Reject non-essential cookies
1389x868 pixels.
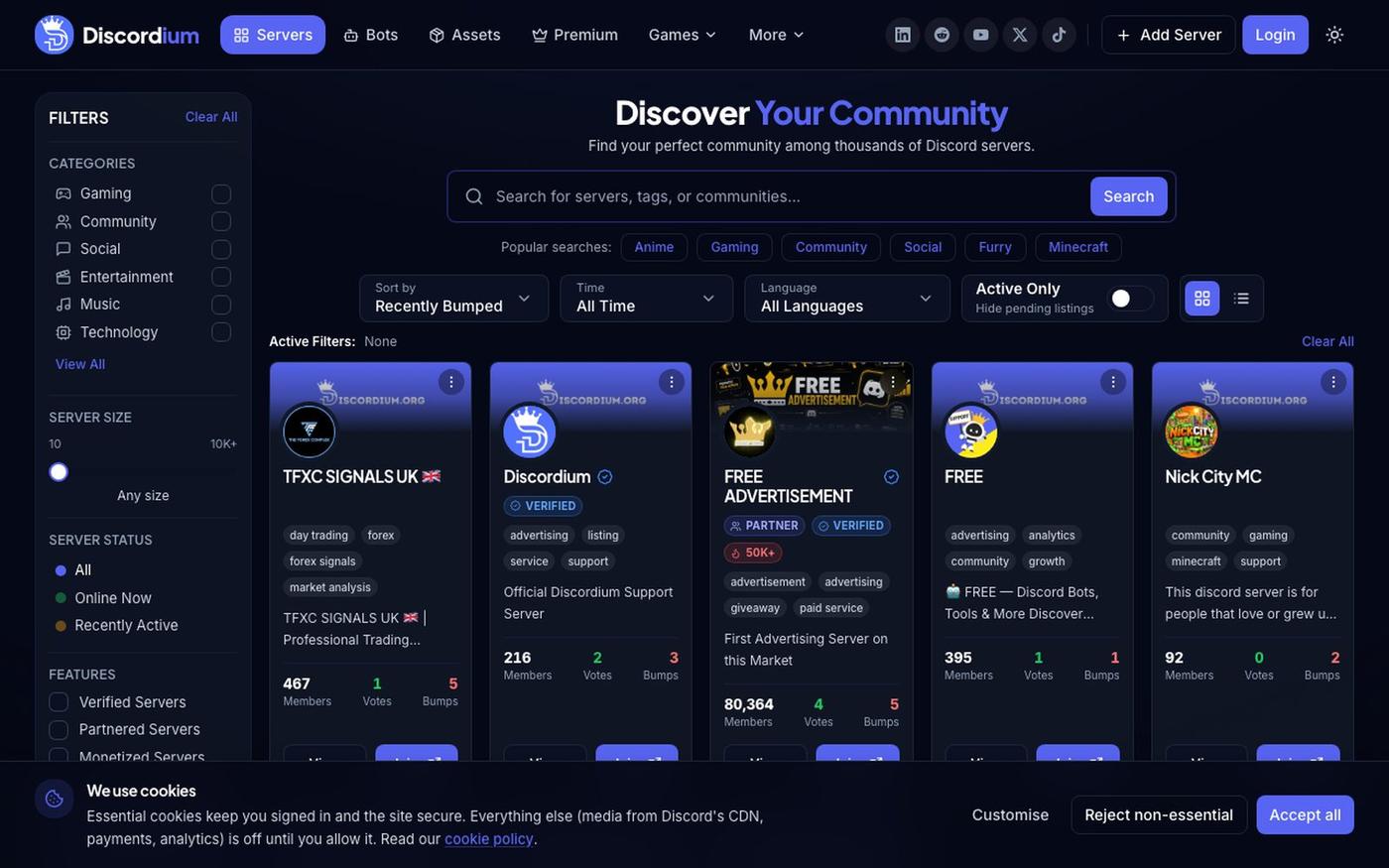point(1159,814)
